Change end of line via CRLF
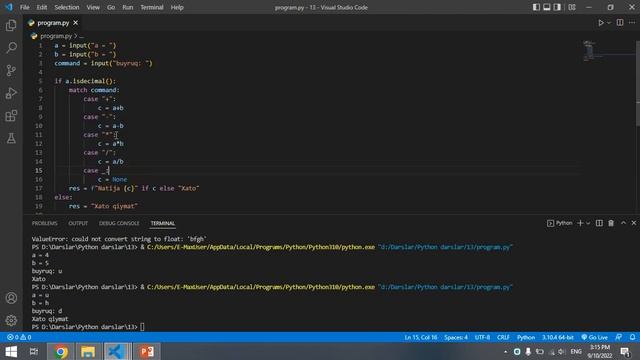 (503, 337)
